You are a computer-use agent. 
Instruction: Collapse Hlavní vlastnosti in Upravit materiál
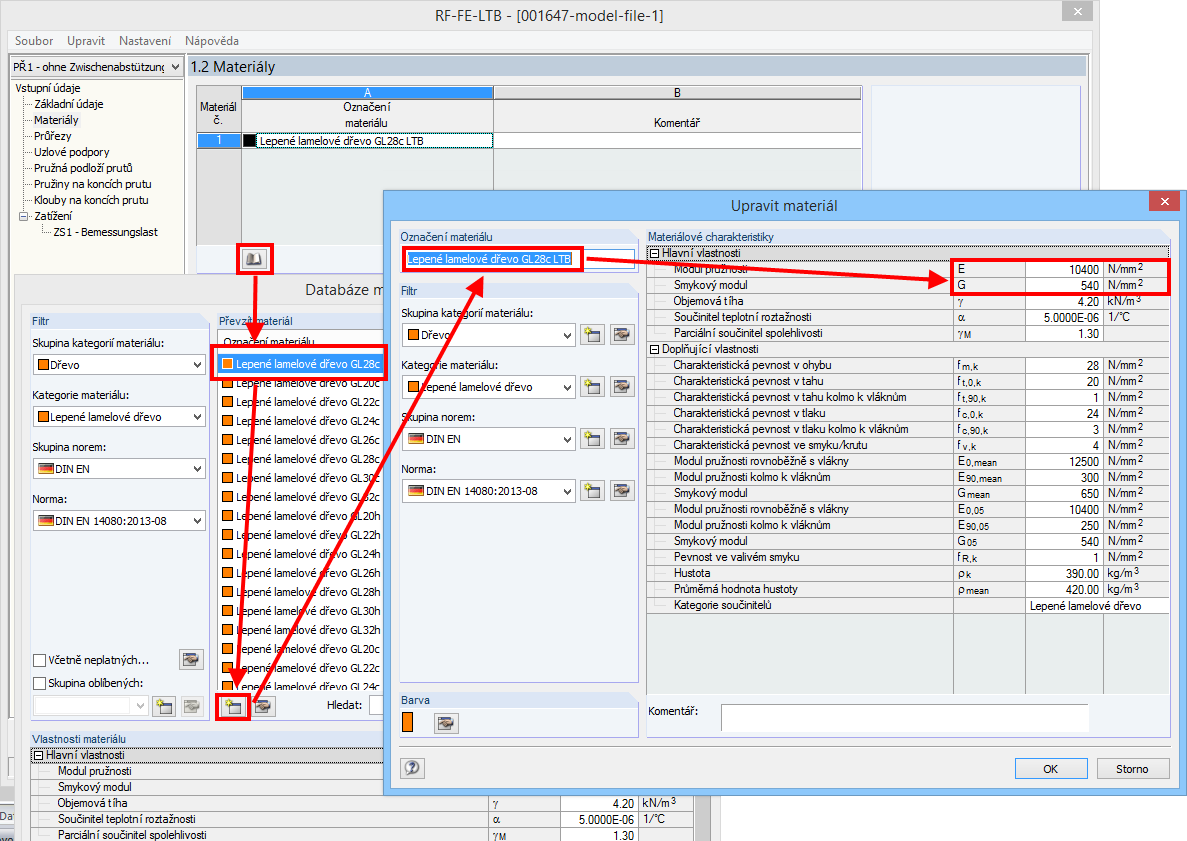coord(655,254)
